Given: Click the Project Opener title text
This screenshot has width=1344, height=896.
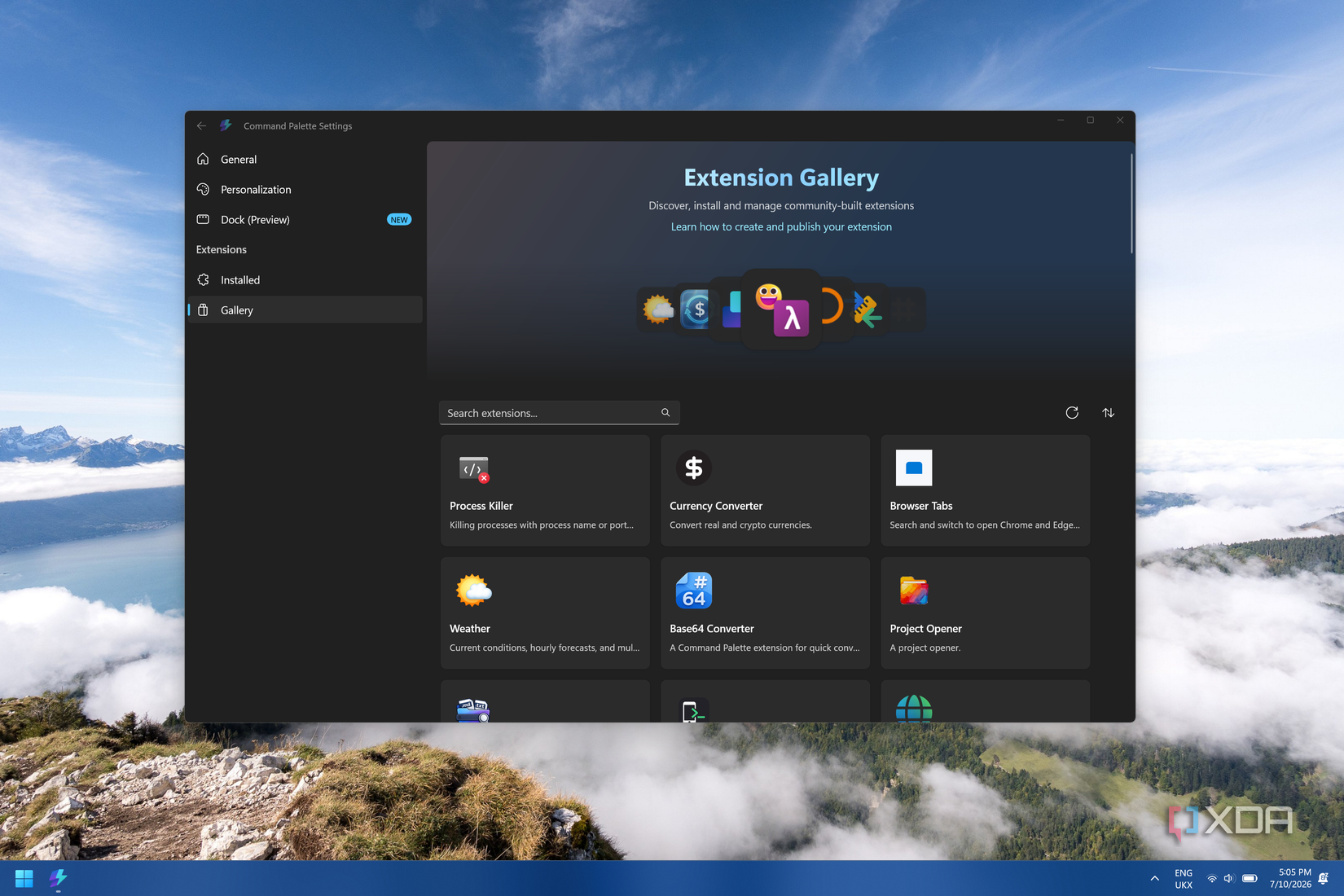Looking at the screenshot, I should 926,629.
